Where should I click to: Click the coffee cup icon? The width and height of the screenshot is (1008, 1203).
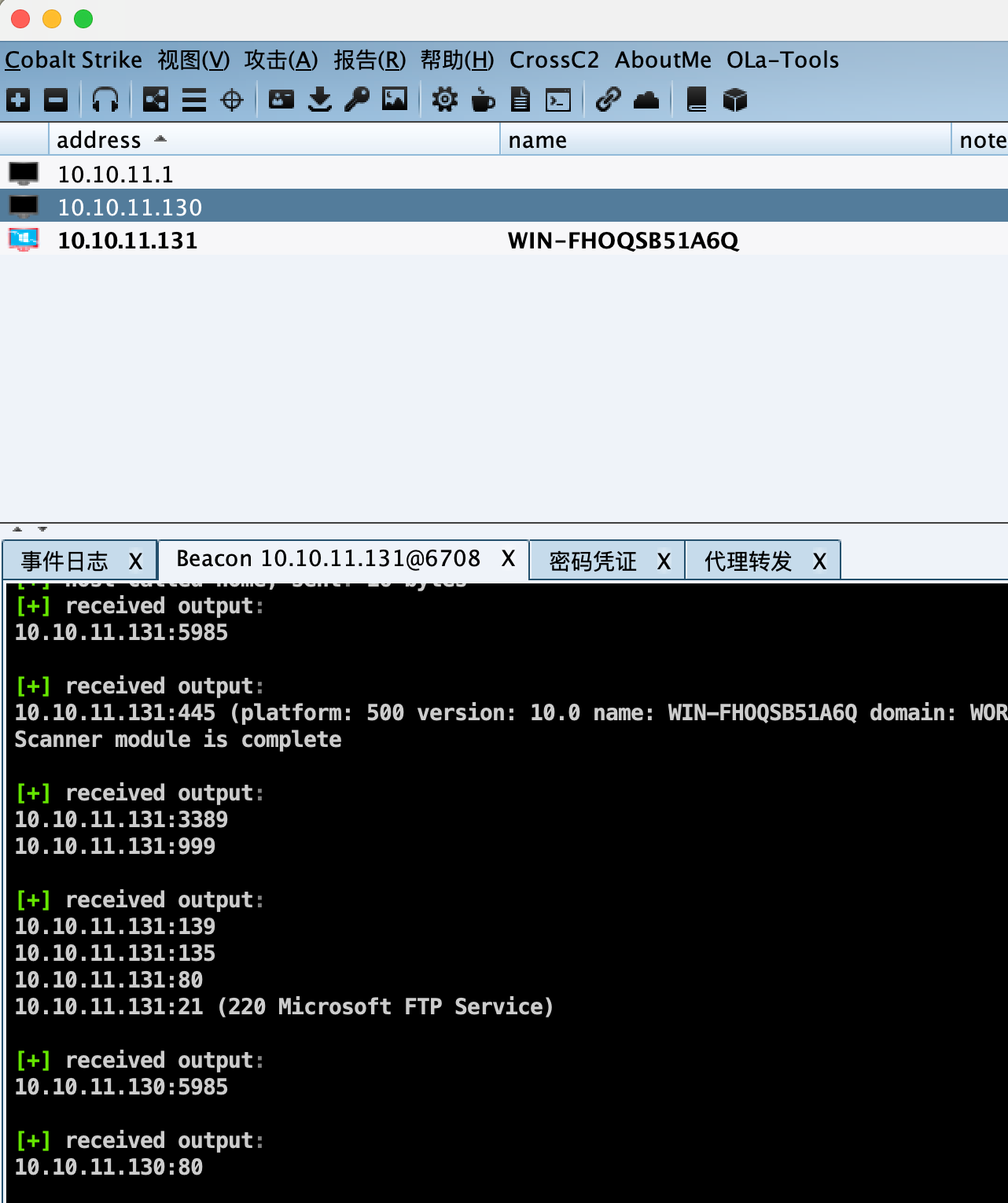[483, 100]
